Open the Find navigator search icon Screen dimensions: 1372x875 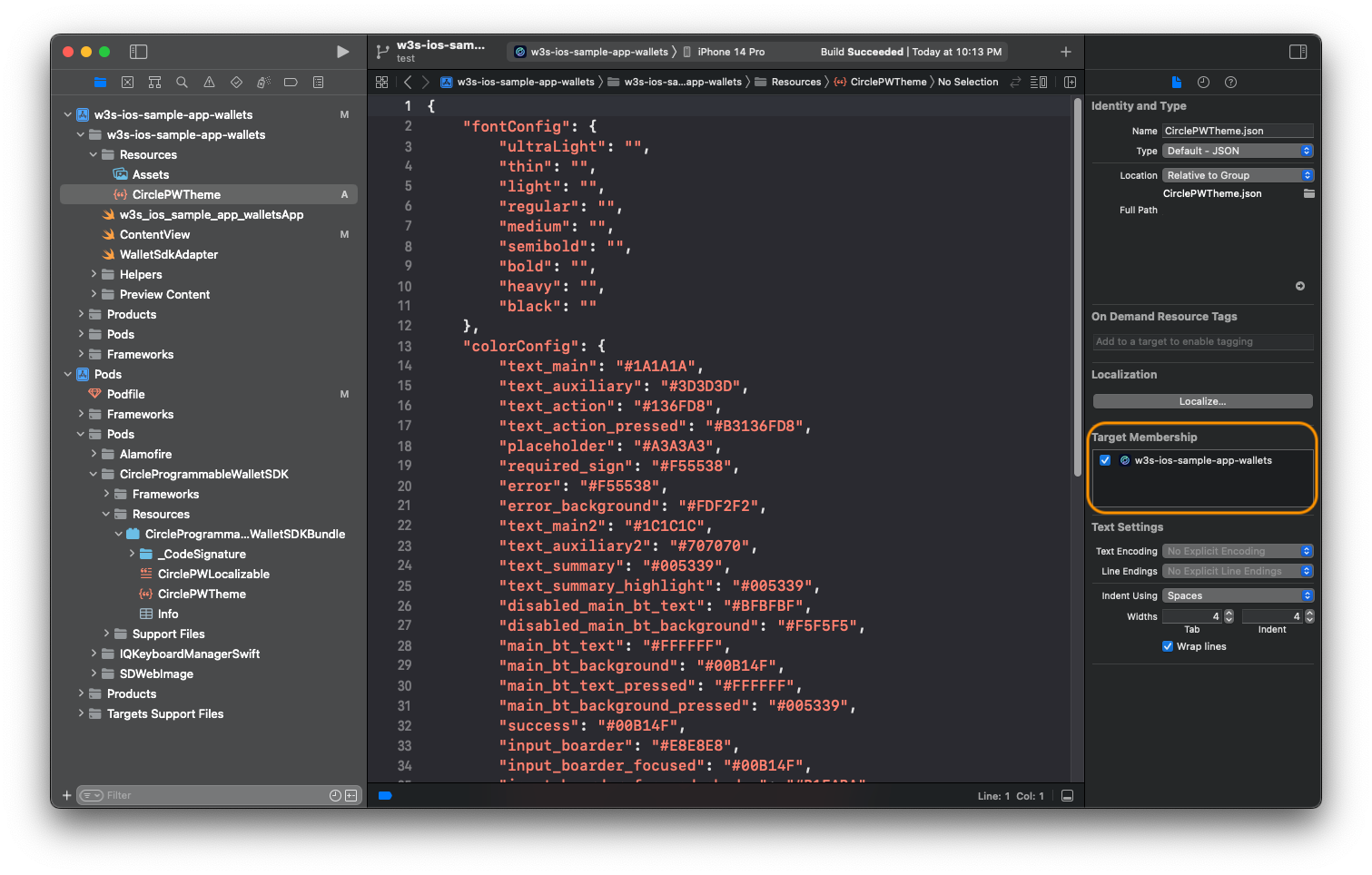pos(182,82)
